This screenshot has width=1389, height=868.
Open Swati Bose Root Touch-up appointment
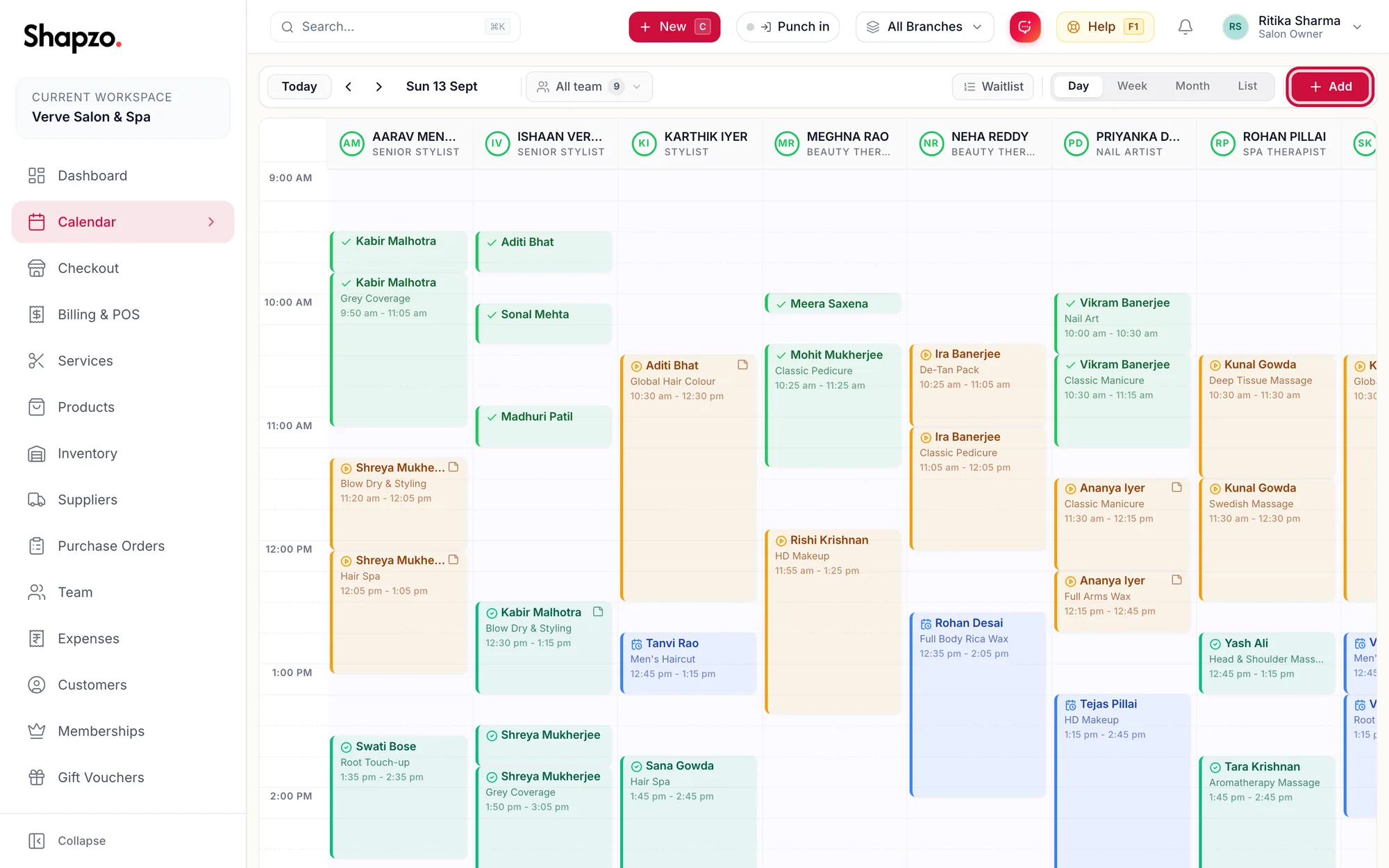click(x=399, y=797)
